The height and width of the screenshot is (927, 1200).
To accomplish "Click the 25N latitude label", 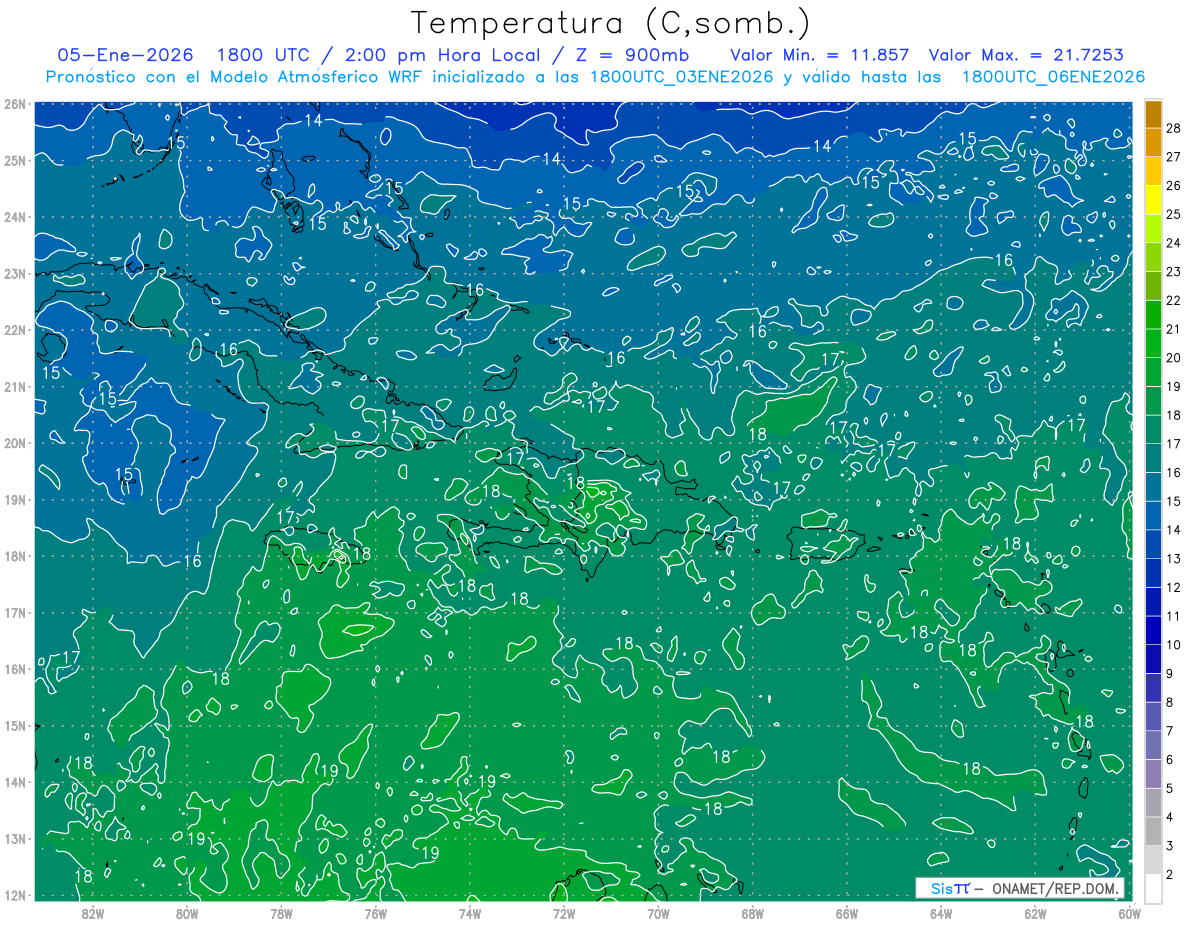I will tap(15, 160).
